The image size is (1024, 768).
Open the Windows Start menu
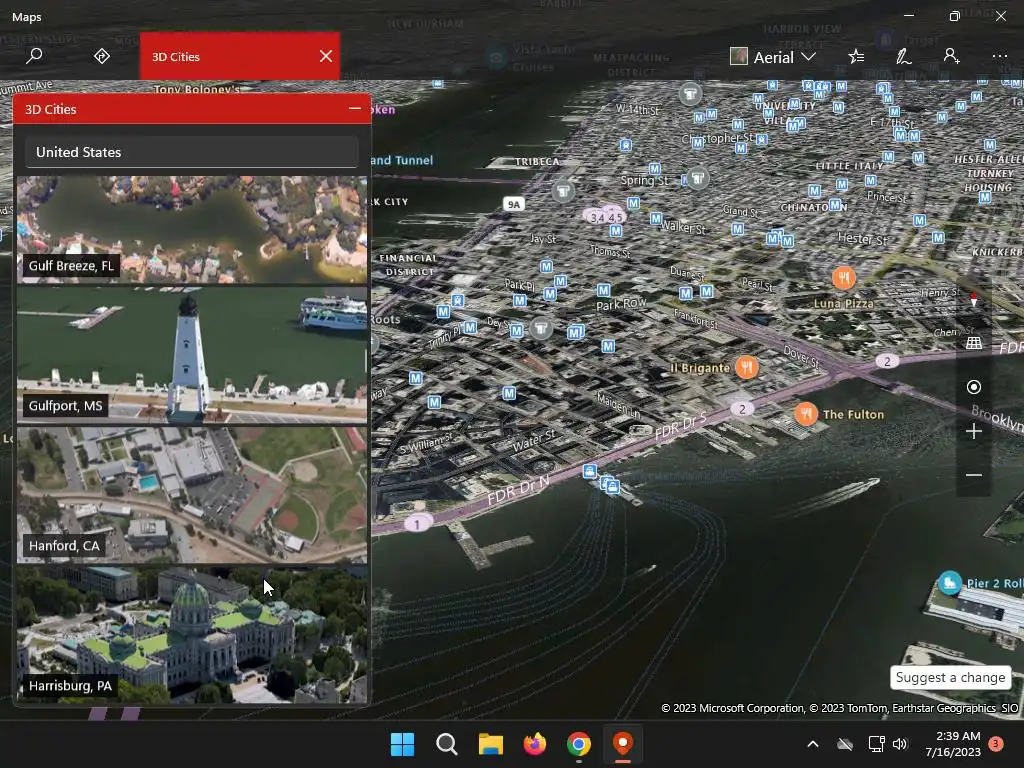point(402,744)
